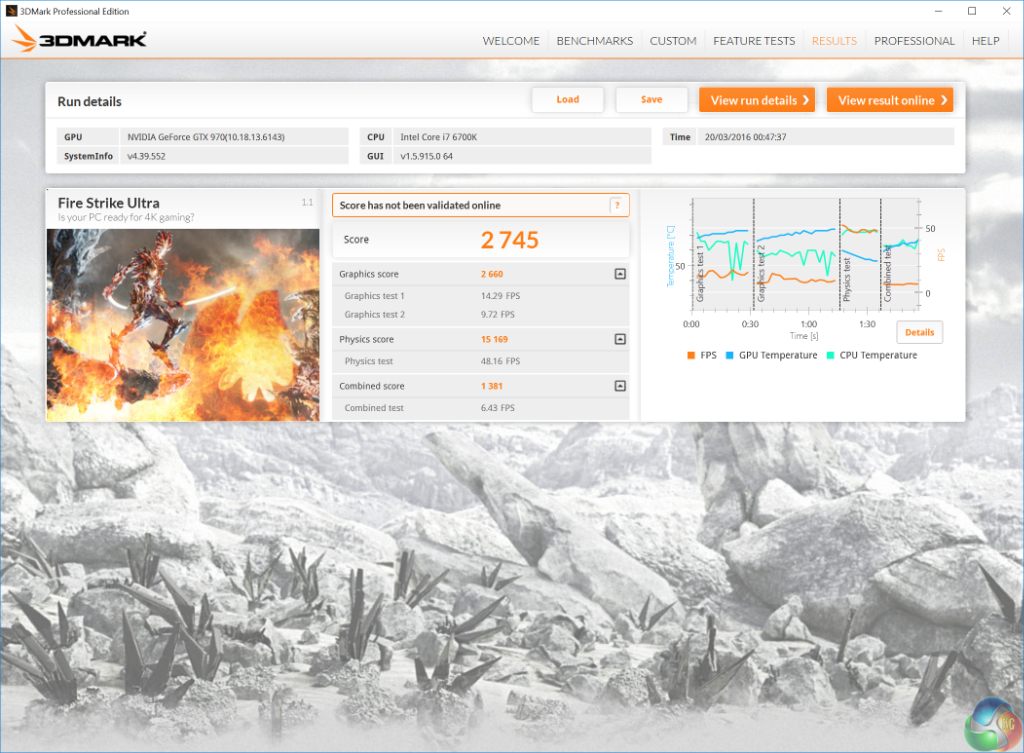Click the blue GPU Temperature legend square
The image size is (1024, 753).
click(729, 355)
